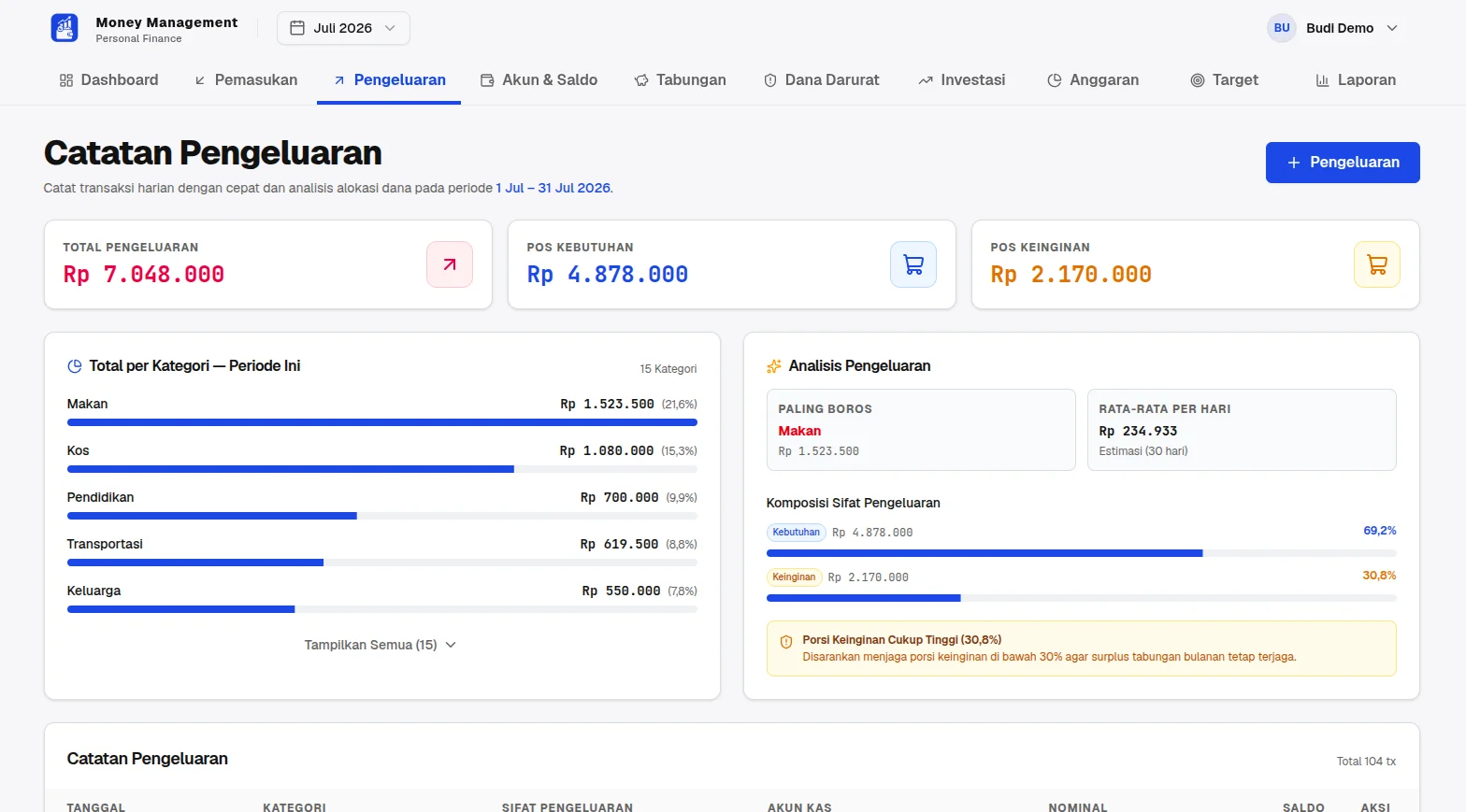Click the Dana Darurat shield icon

(x=770, y=80)
